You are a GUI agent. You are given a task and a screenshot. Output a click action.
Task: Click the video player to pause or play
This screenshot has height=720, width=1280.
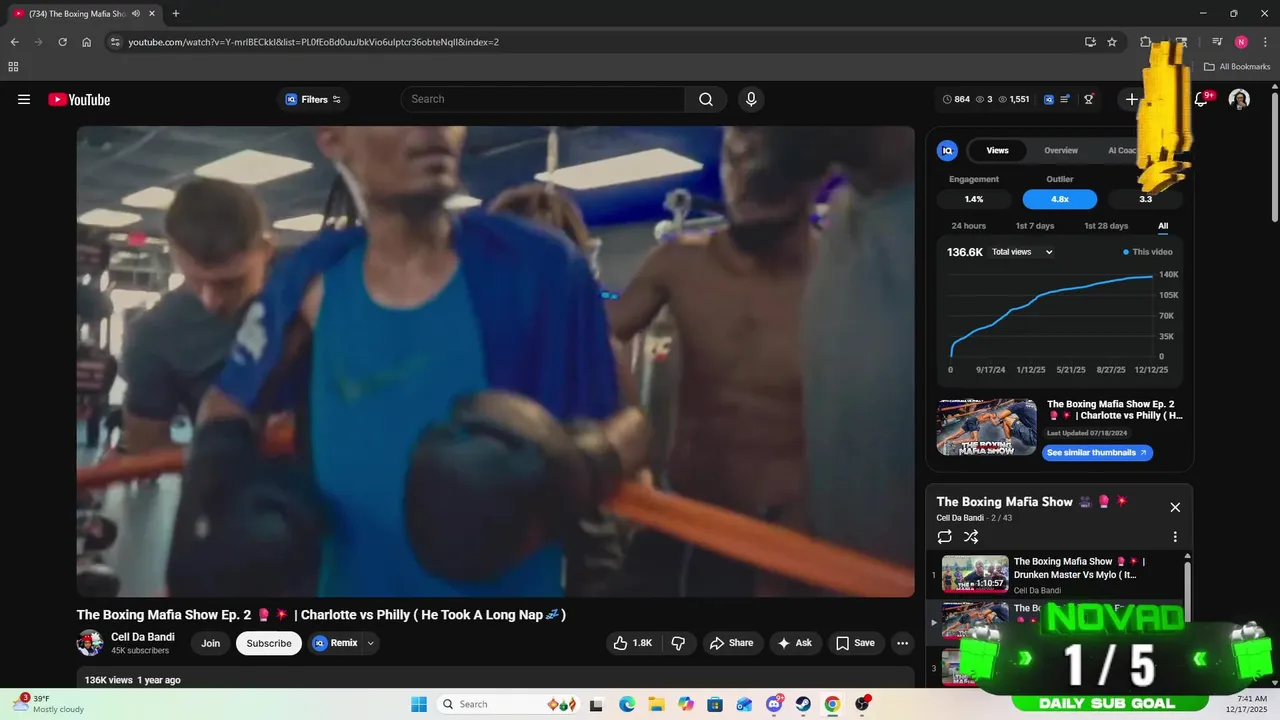point(495,362)
